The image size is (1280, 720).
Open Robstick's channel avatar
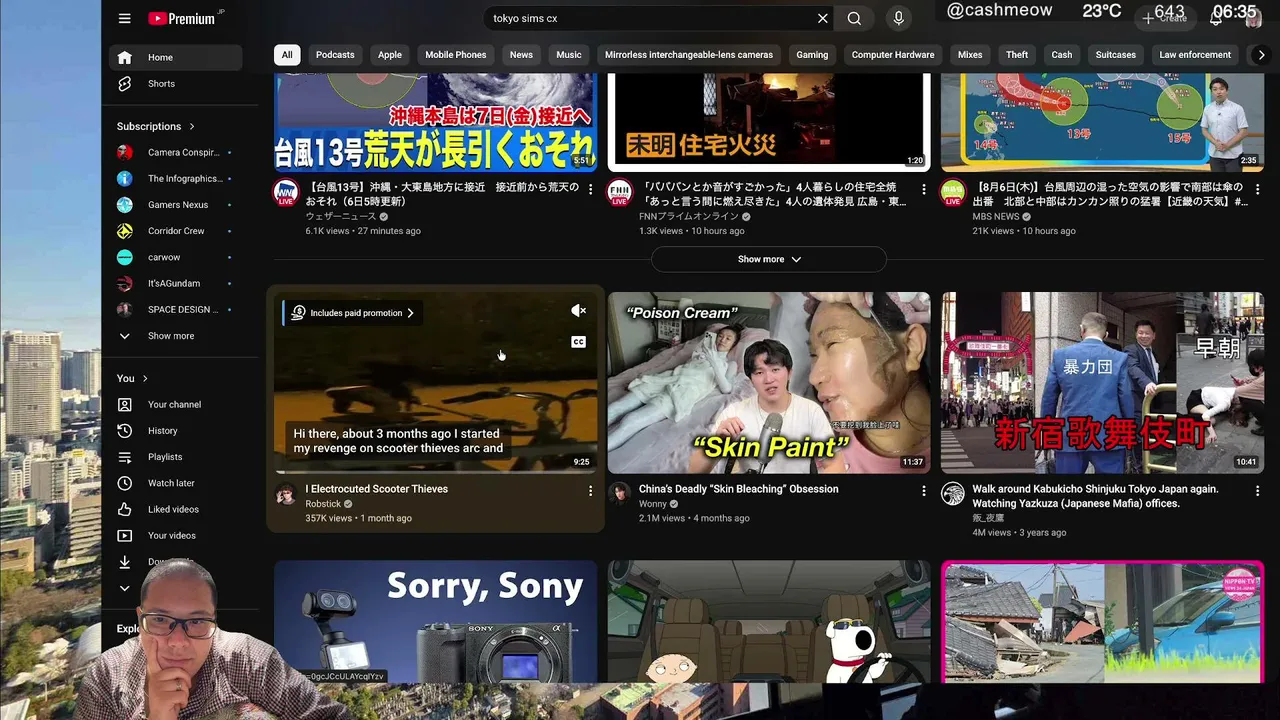point(286,494)
